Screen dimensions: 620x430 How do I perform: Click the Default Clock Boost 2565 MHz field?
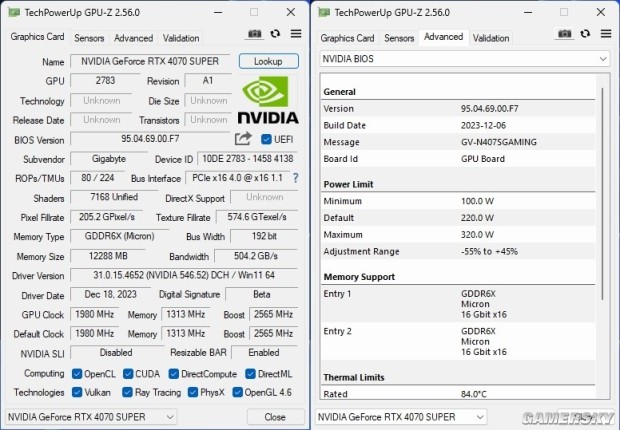click(273, 333)
